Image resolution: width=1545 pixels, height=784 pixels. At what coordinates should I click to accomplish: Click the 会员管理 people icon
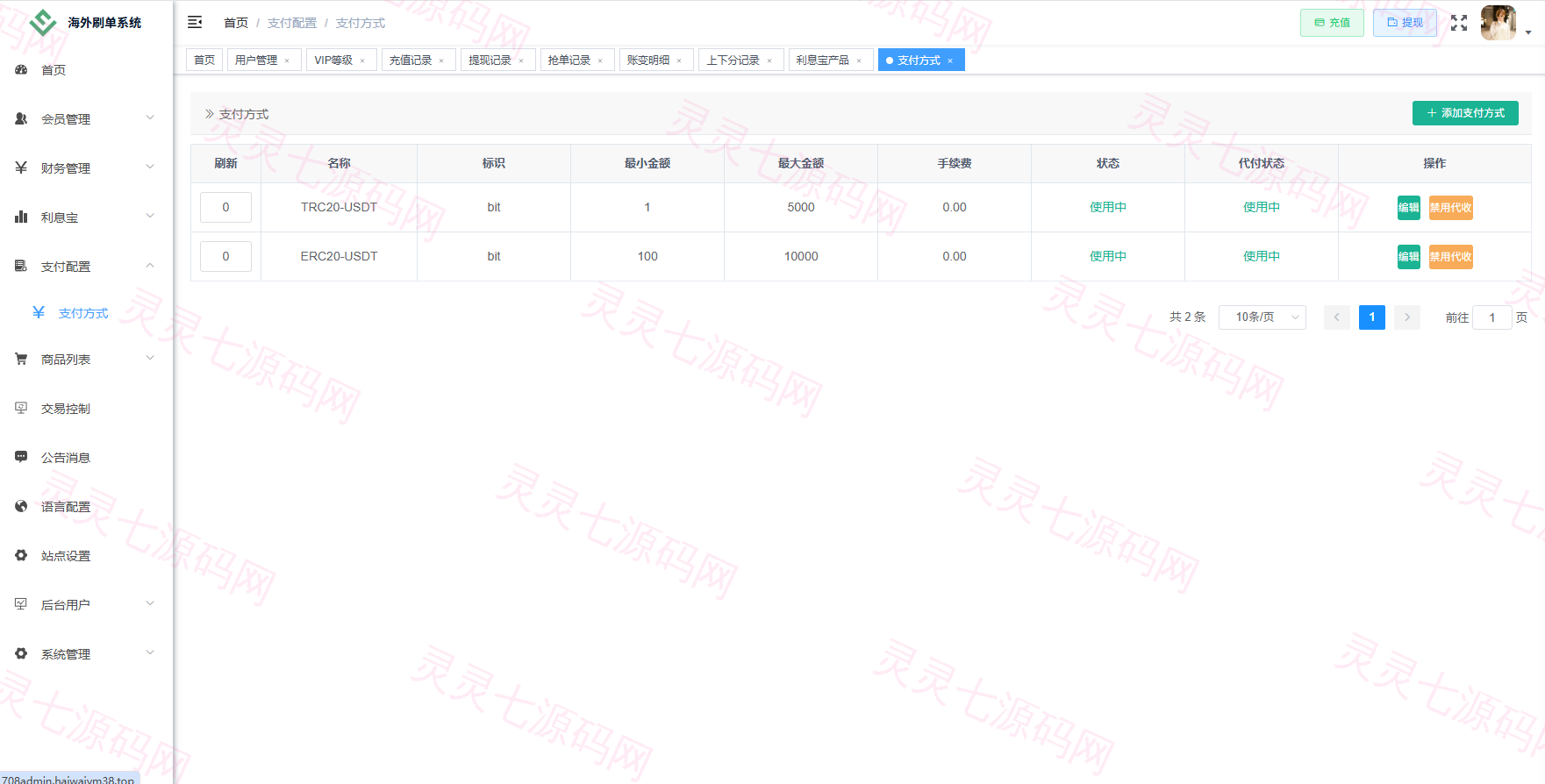tap(21, 118)
